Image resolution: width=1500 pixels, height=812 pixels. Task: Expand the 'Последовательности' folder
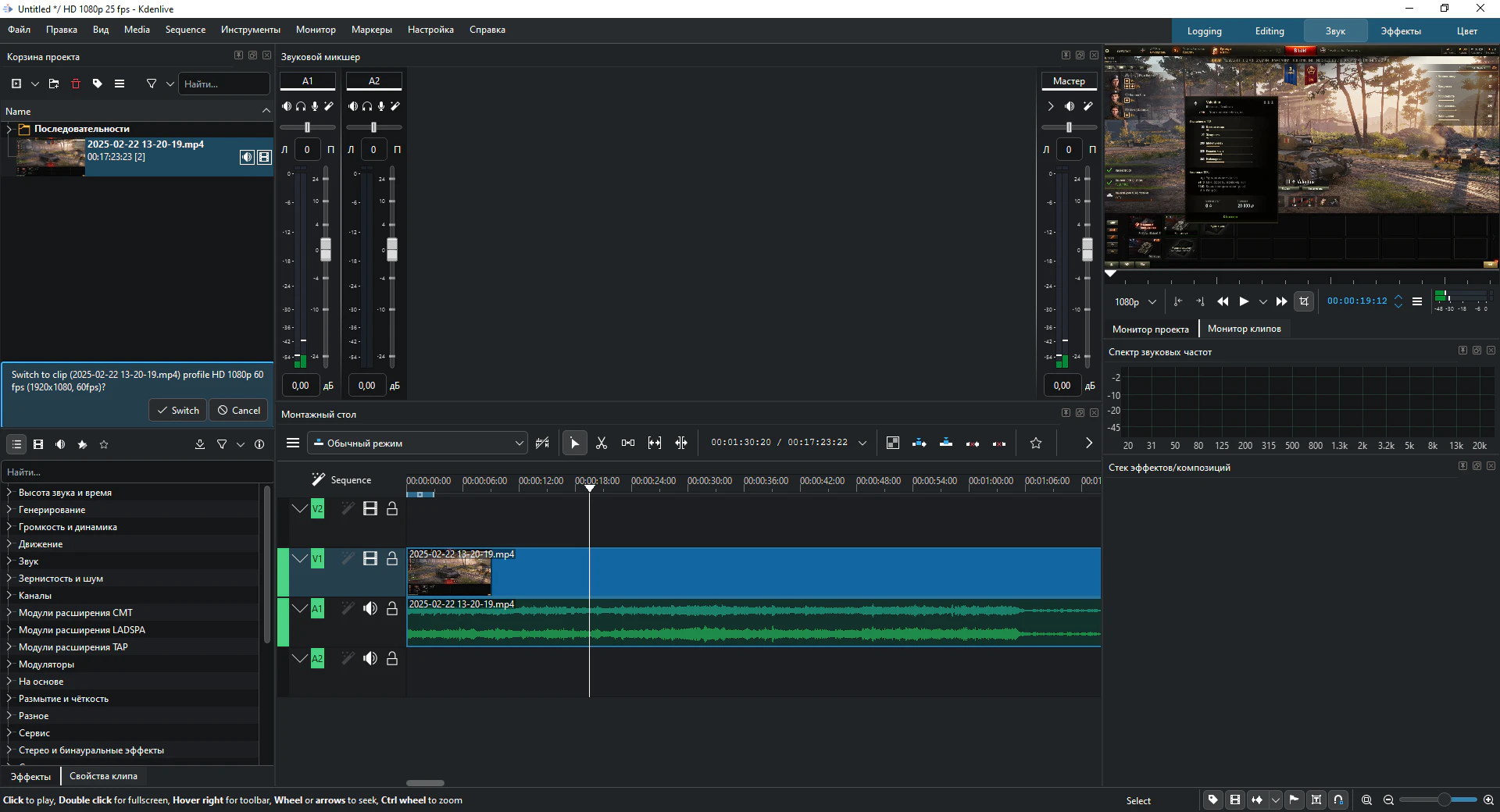coord(9,129)
